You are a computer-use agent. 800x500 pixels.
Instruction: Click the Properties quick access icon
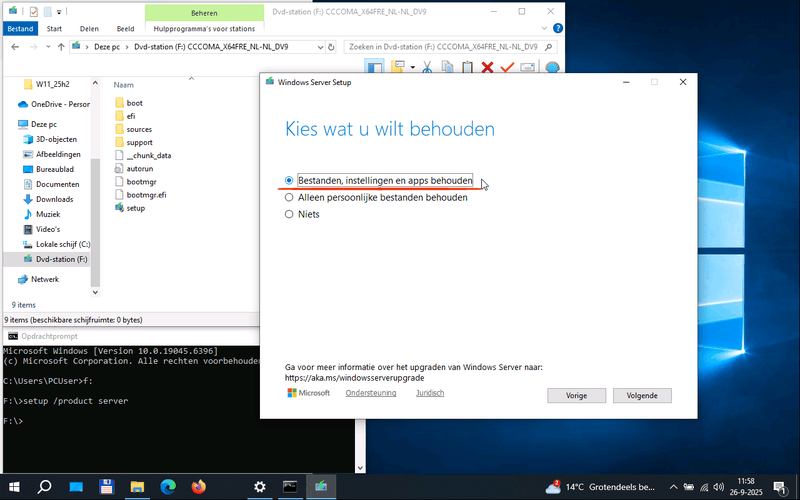coord(34,11)
